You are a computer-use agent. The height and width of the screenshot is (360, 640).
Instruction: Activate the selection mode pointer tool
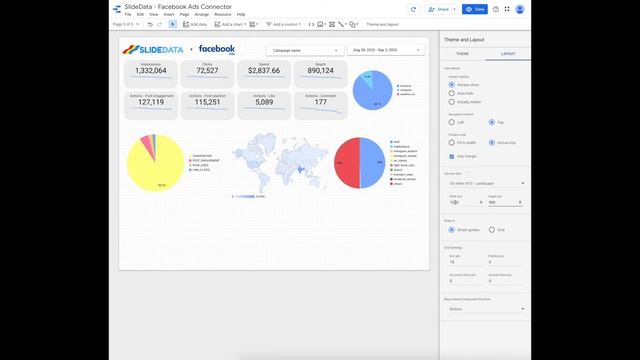(x=173, y=24)
